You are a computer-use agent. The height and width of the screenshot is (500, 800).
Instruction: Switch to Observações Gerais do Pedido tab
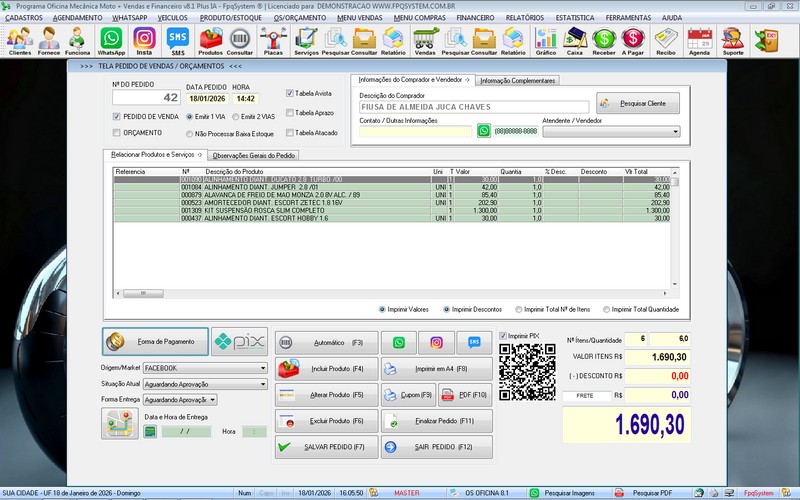pyautogui.click(x=254, y=156)
